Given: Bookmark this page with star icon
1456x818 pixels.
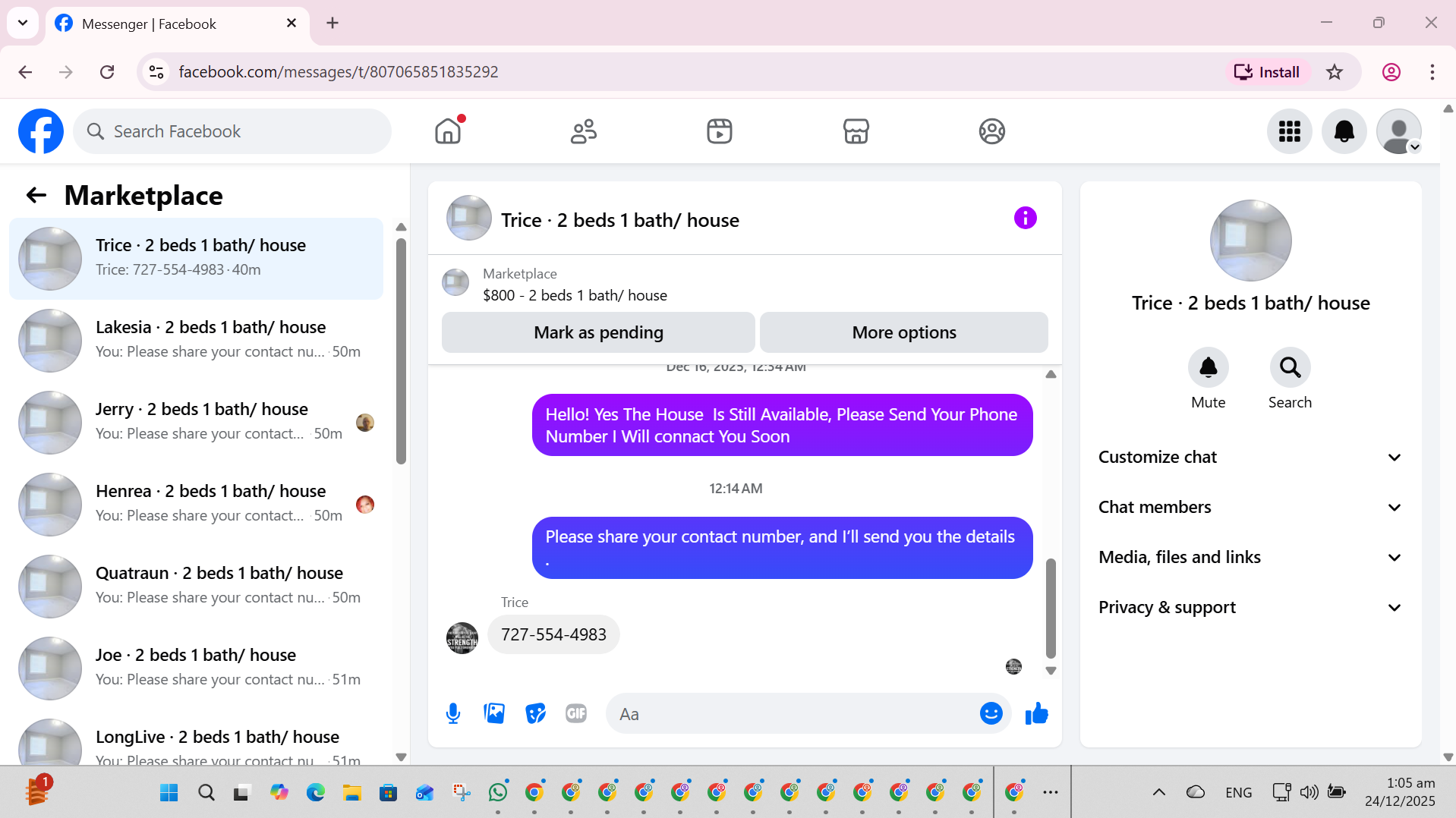Looking at the screenshot, I should (1334, 72).
